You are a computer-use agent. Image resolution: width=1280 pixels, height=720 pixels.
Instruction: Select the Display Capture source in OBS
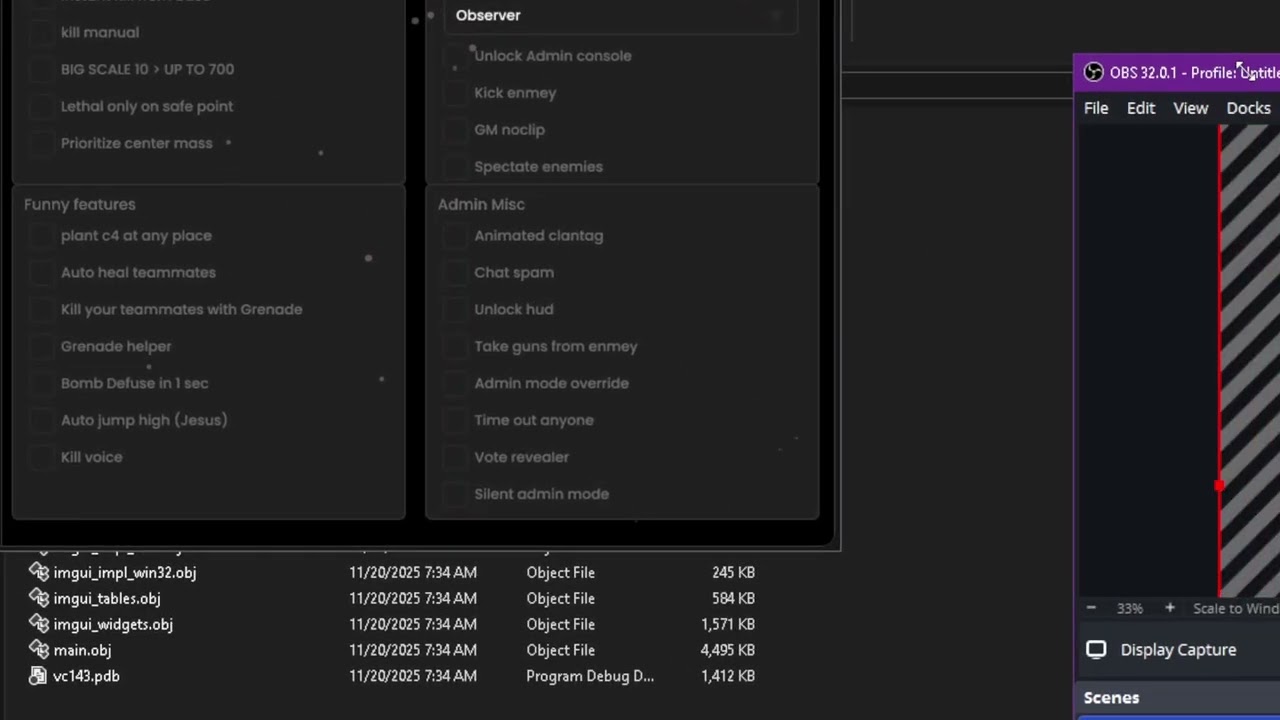1178,650
